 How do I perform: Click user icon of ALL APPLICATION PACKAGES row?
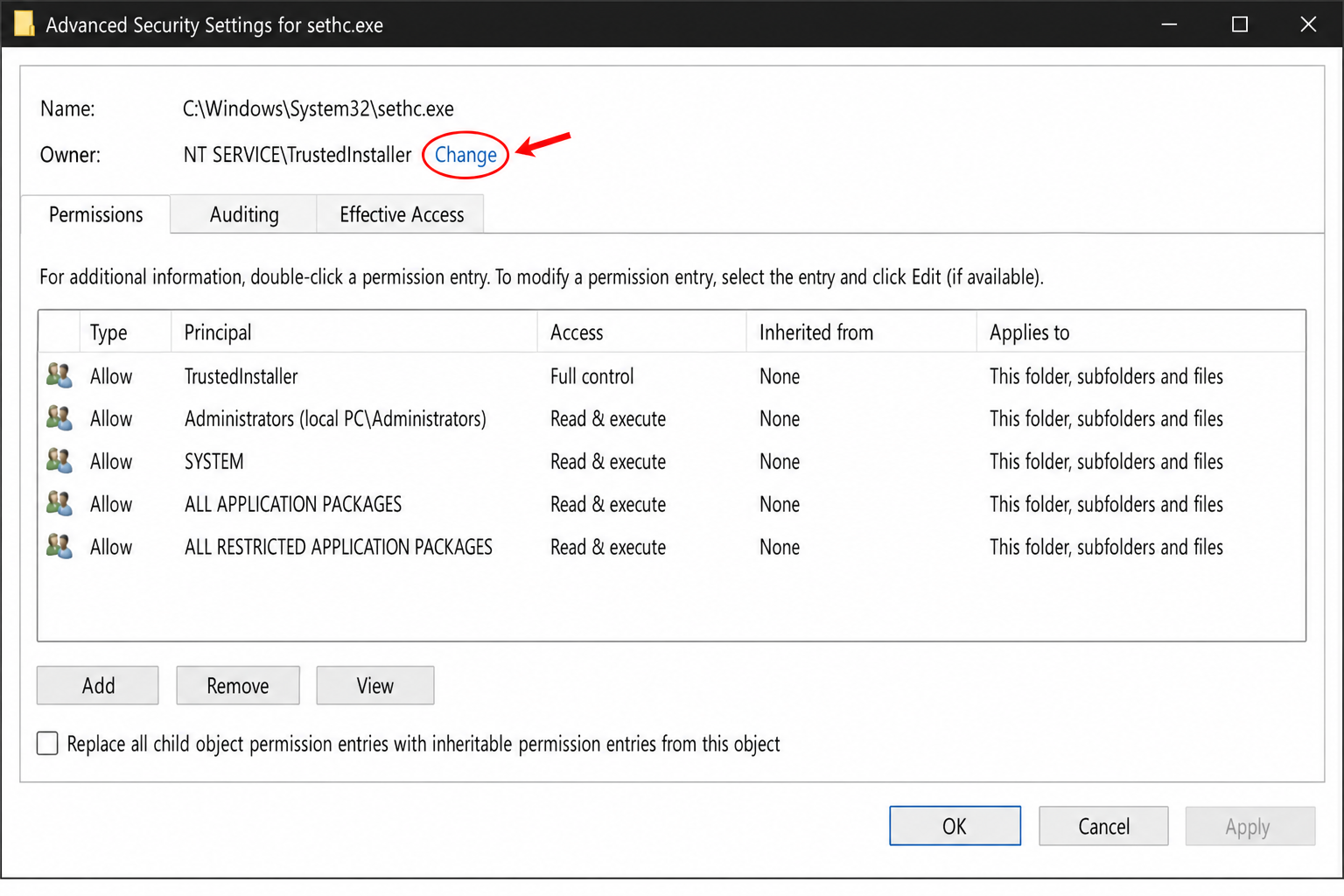[x=59, y=504]
